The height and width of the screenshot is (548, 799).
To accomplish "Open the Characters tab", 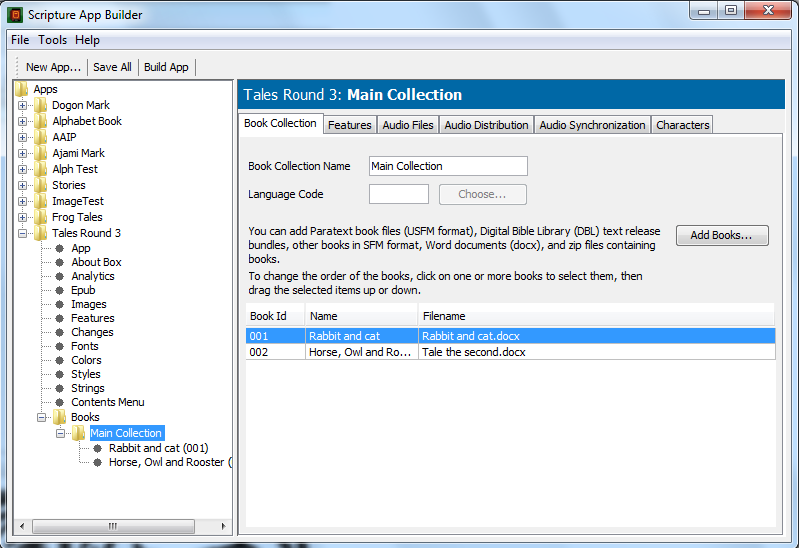I will [x=682, y=125].
